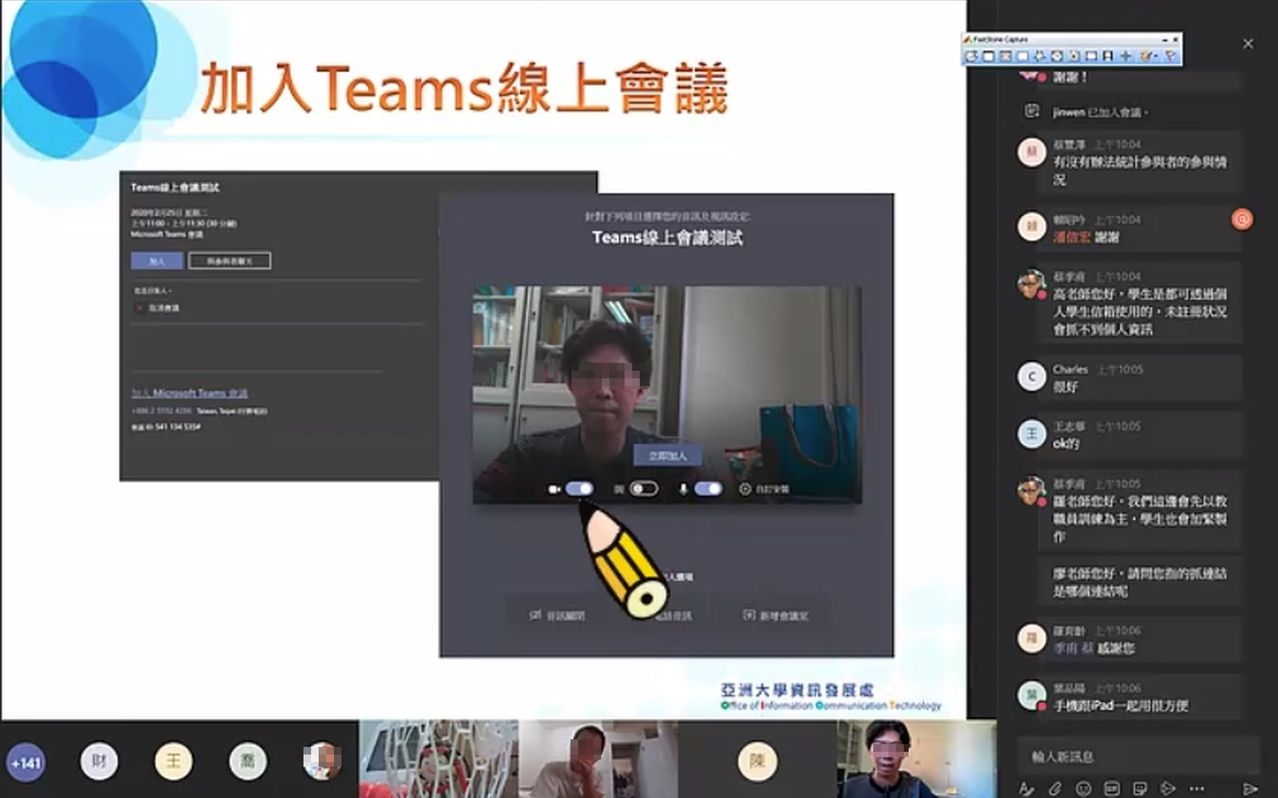The width and height of the screenshot is (1278, 798).
Task: Click the Stream icon in compose toolbar
Action: [1168, 788]
